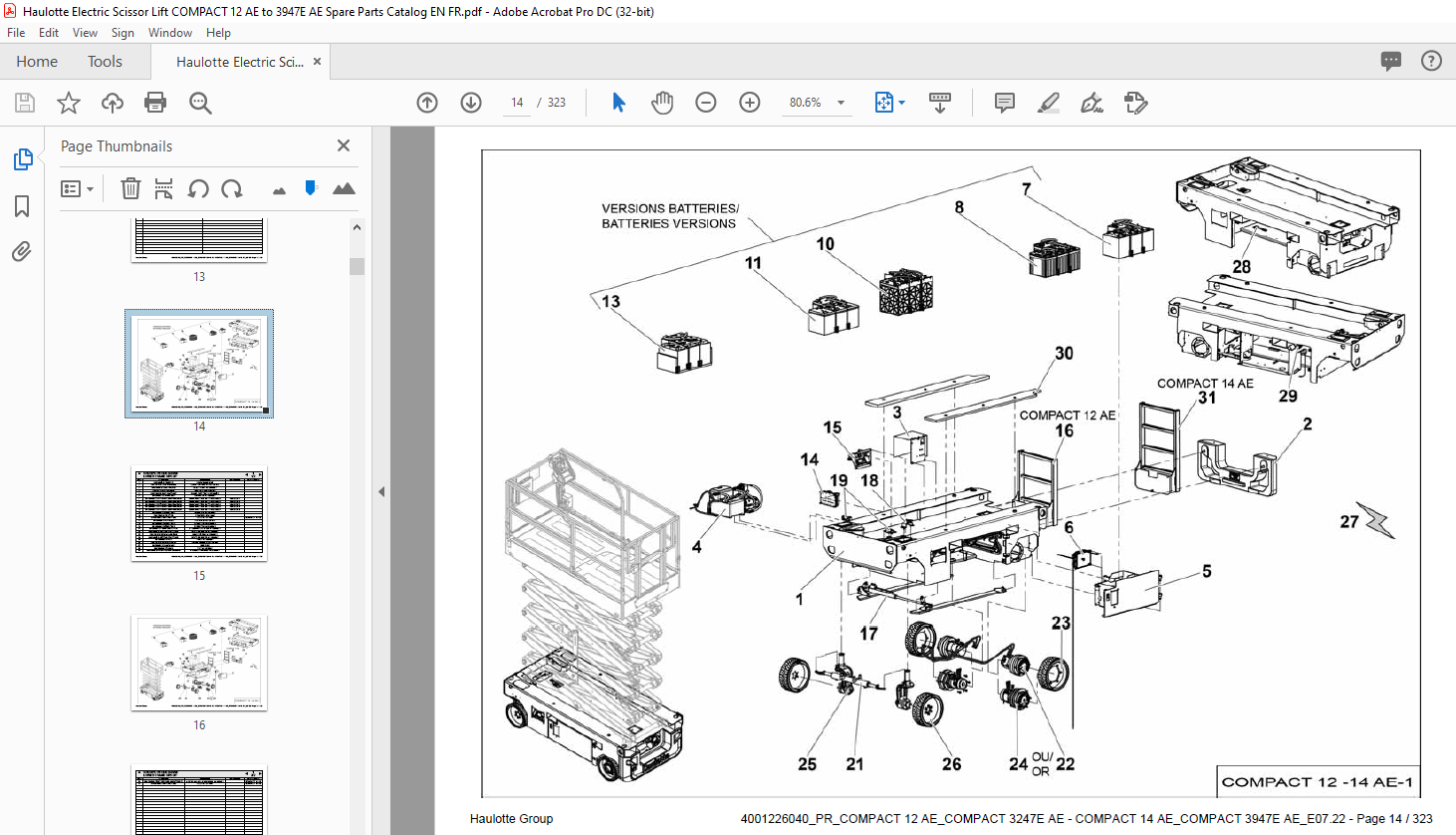Open the File menu
1456x835 pixels.
click(16, 33)
